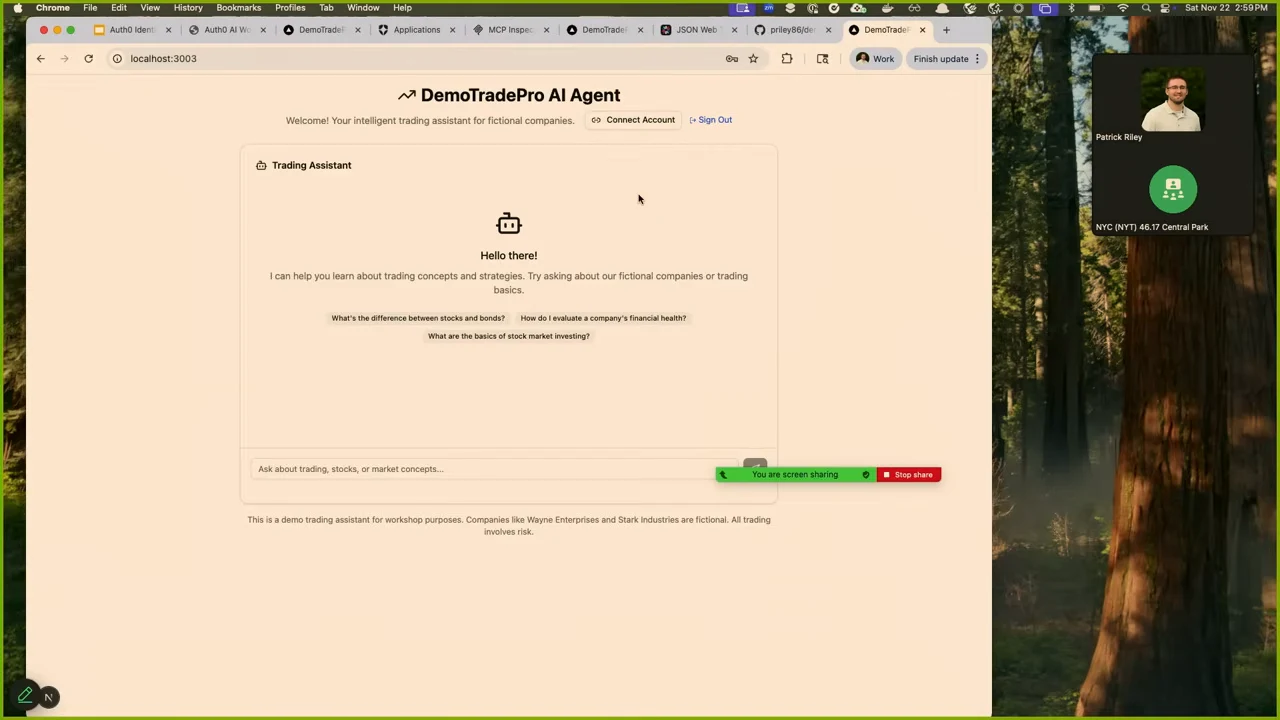
Task: Open the Chrome application menu
Action: 53,8
